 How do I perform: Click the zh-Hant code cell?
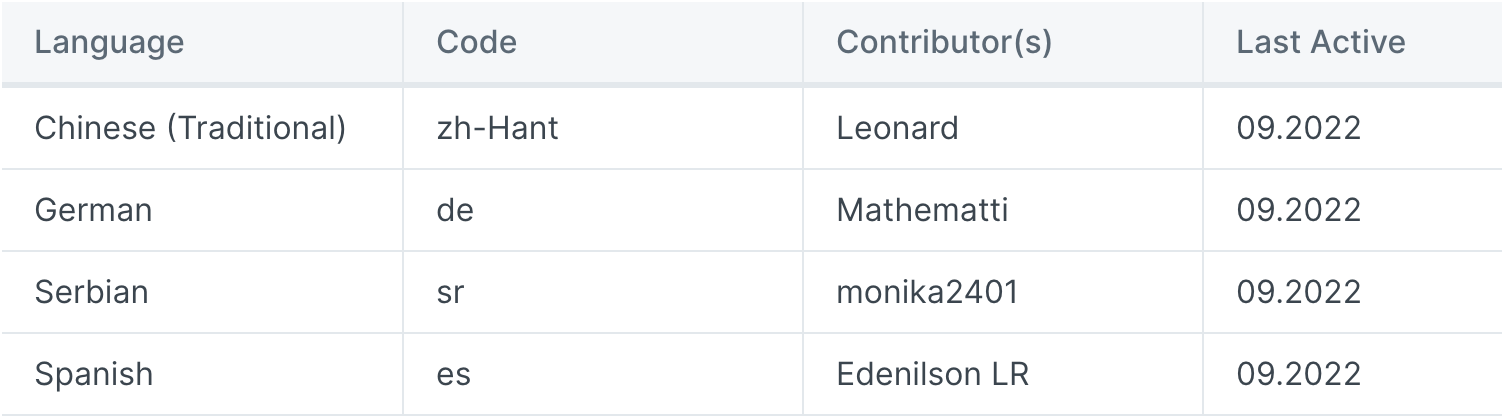498,128
